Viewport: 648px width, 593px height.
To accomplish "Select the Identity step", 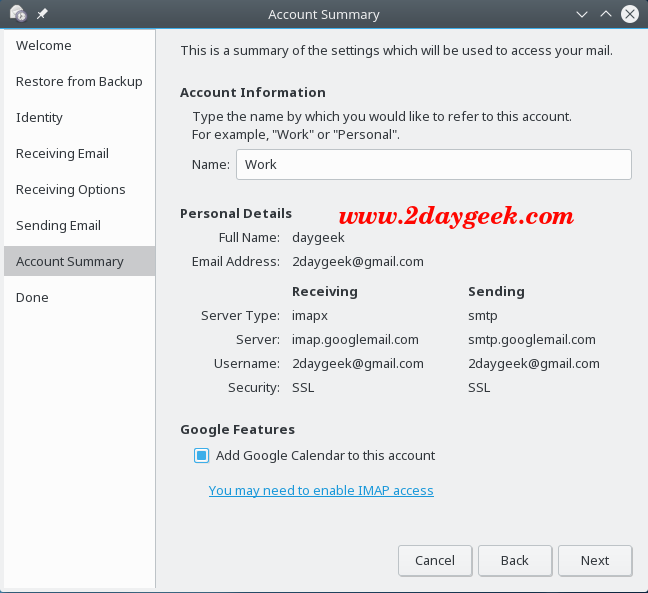I will pyautogui.click(x=80, y=117).
